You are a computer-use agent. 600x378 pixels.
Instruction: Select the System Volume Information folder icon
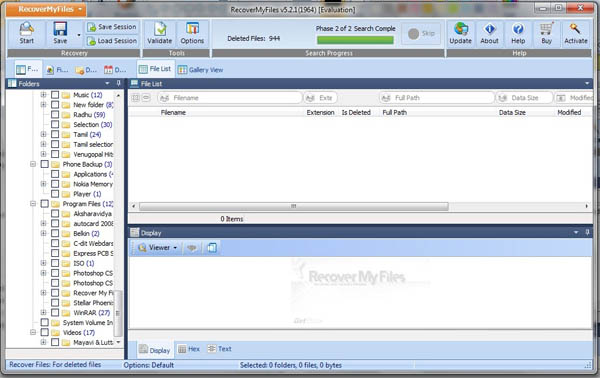55,323
